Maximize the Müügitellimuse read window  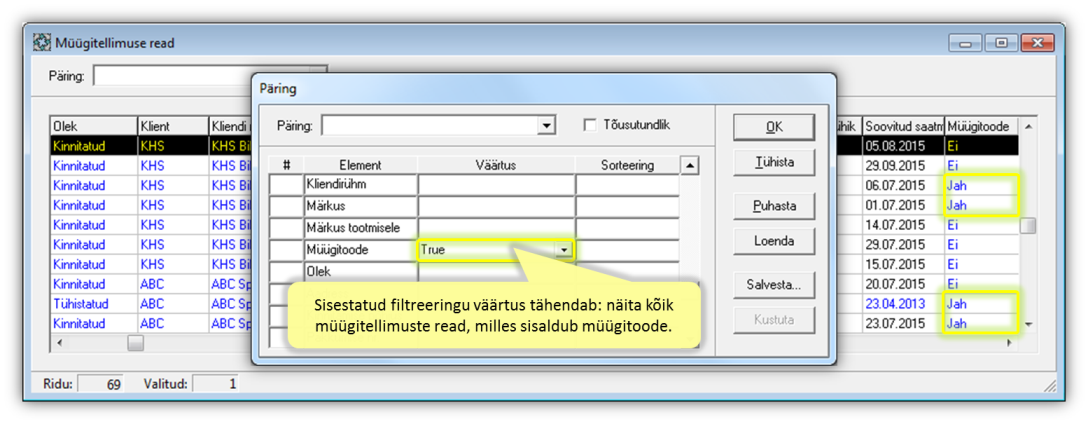click(x=1001, y=43)
